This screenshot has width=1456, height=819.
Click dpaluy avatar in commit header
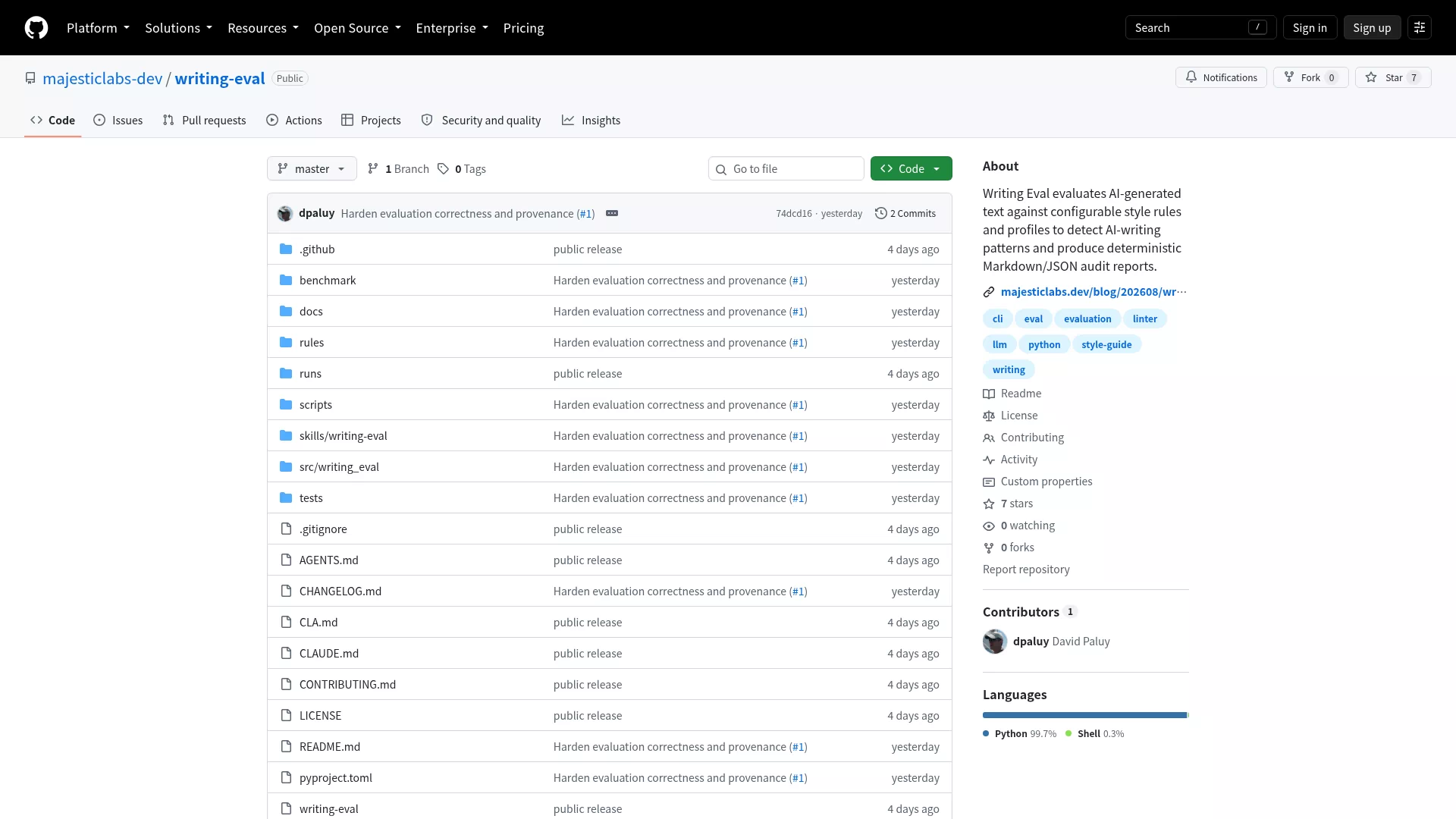tap(285, 214)
